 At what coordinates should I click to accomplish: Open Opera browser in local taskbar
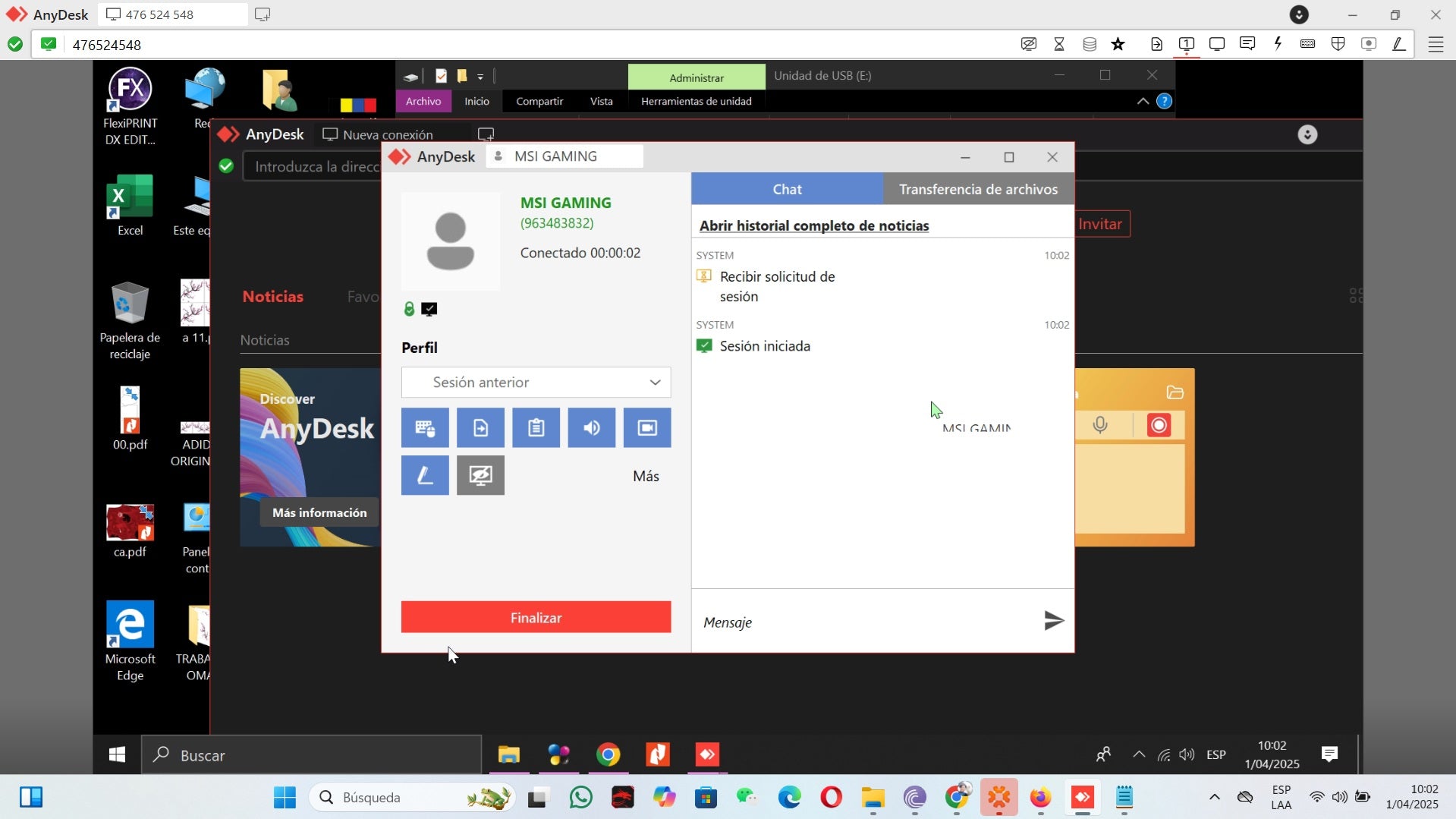pos(831,798)
